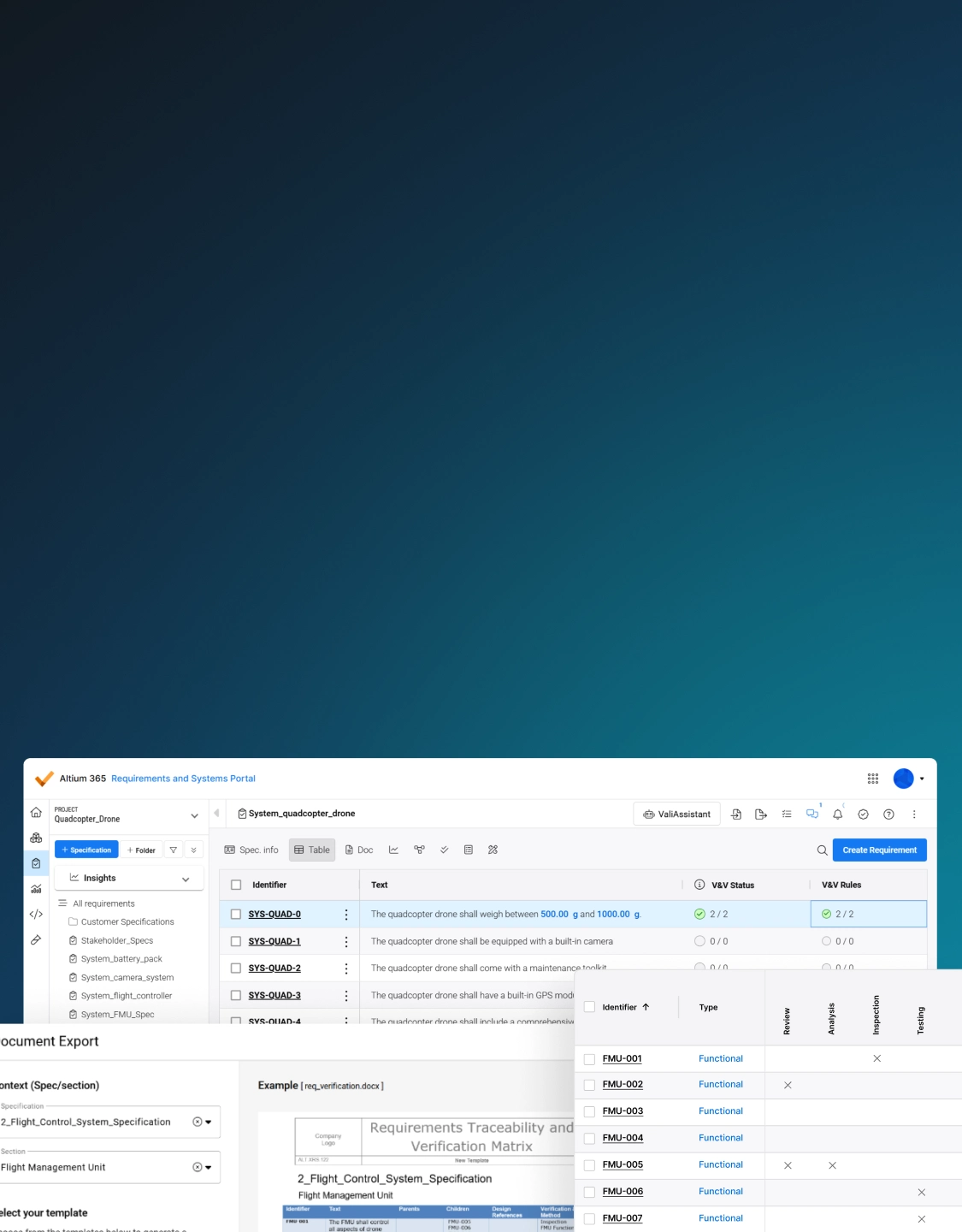Tick the checkbox for SYS-QUAD-1
Viewport: 962px width, 1232px height.
(x=236, y=941)
